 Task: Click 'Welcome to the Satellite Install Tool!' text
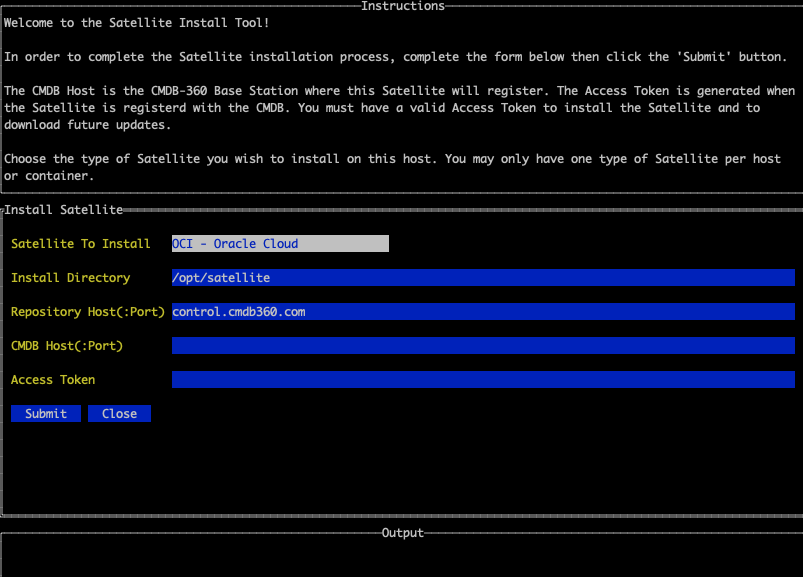pyautogui.click(x=136, y=23)
